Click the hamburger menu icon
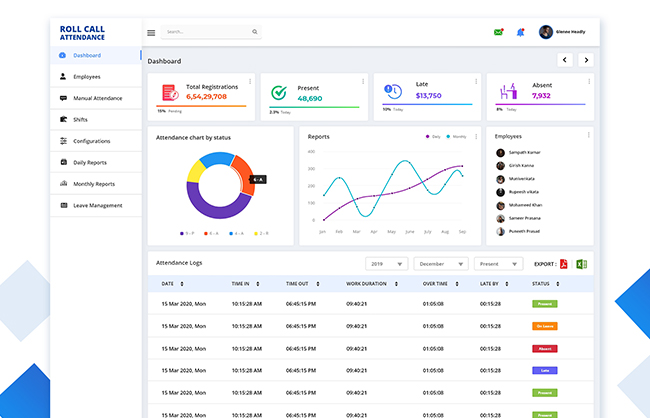 click(x=151, y=32)
